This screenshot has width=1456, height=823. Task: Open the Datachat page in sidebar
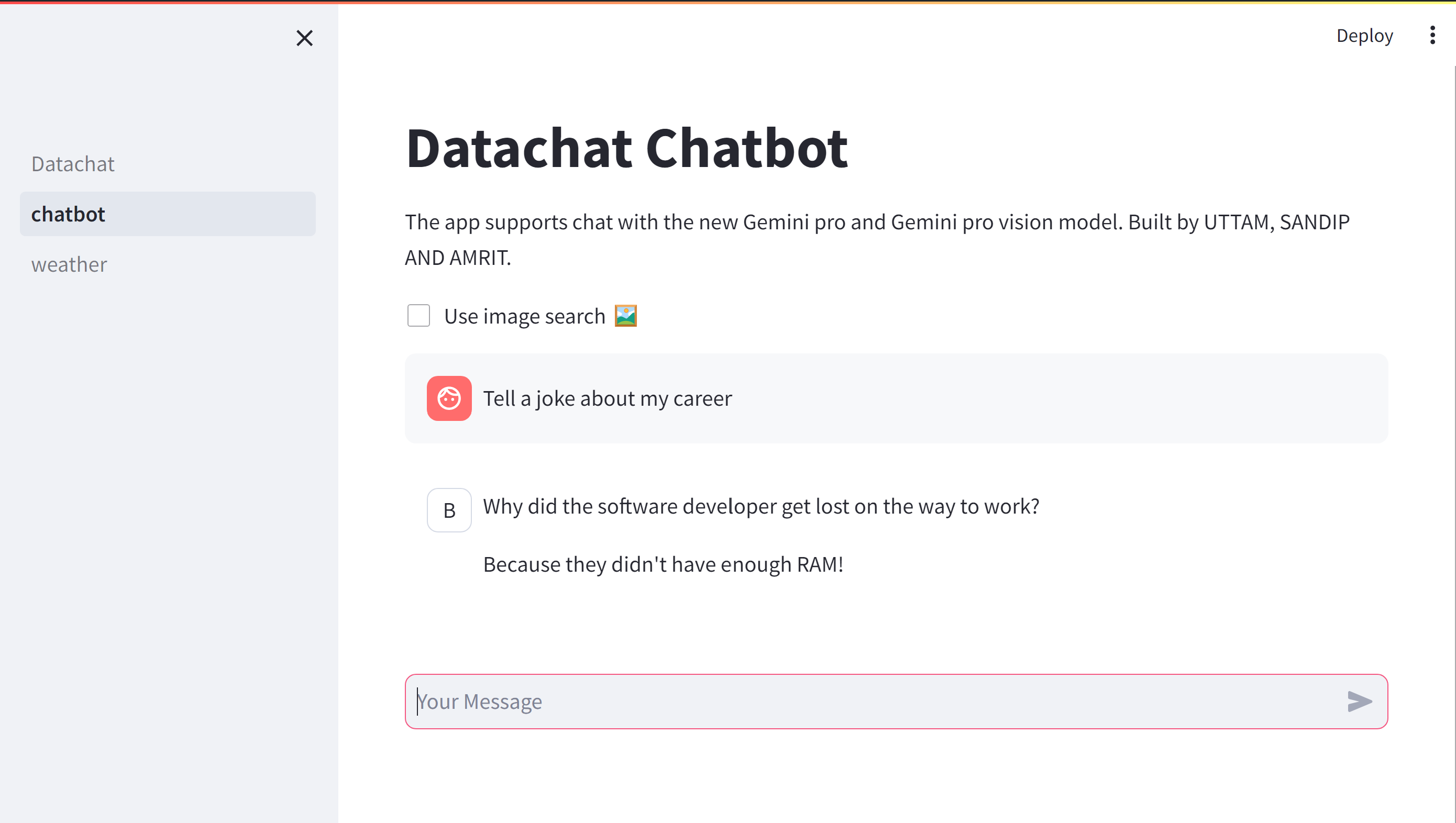(x=168, y=164)
